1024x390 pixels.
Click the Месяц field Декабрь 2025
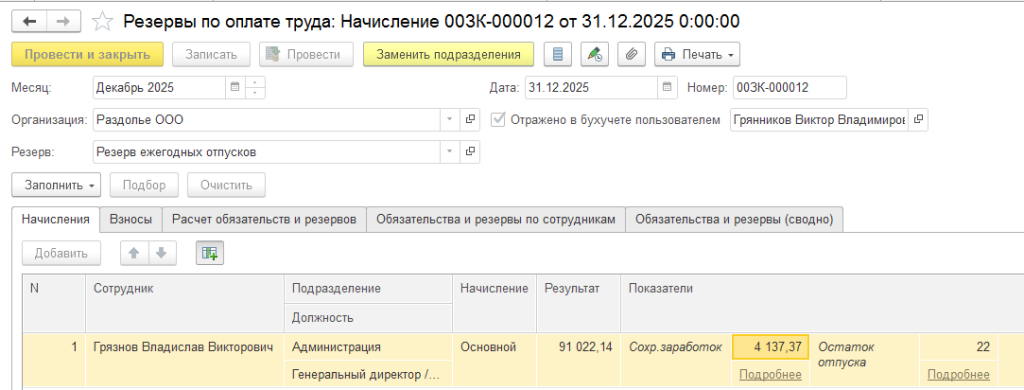pos(160,87)
